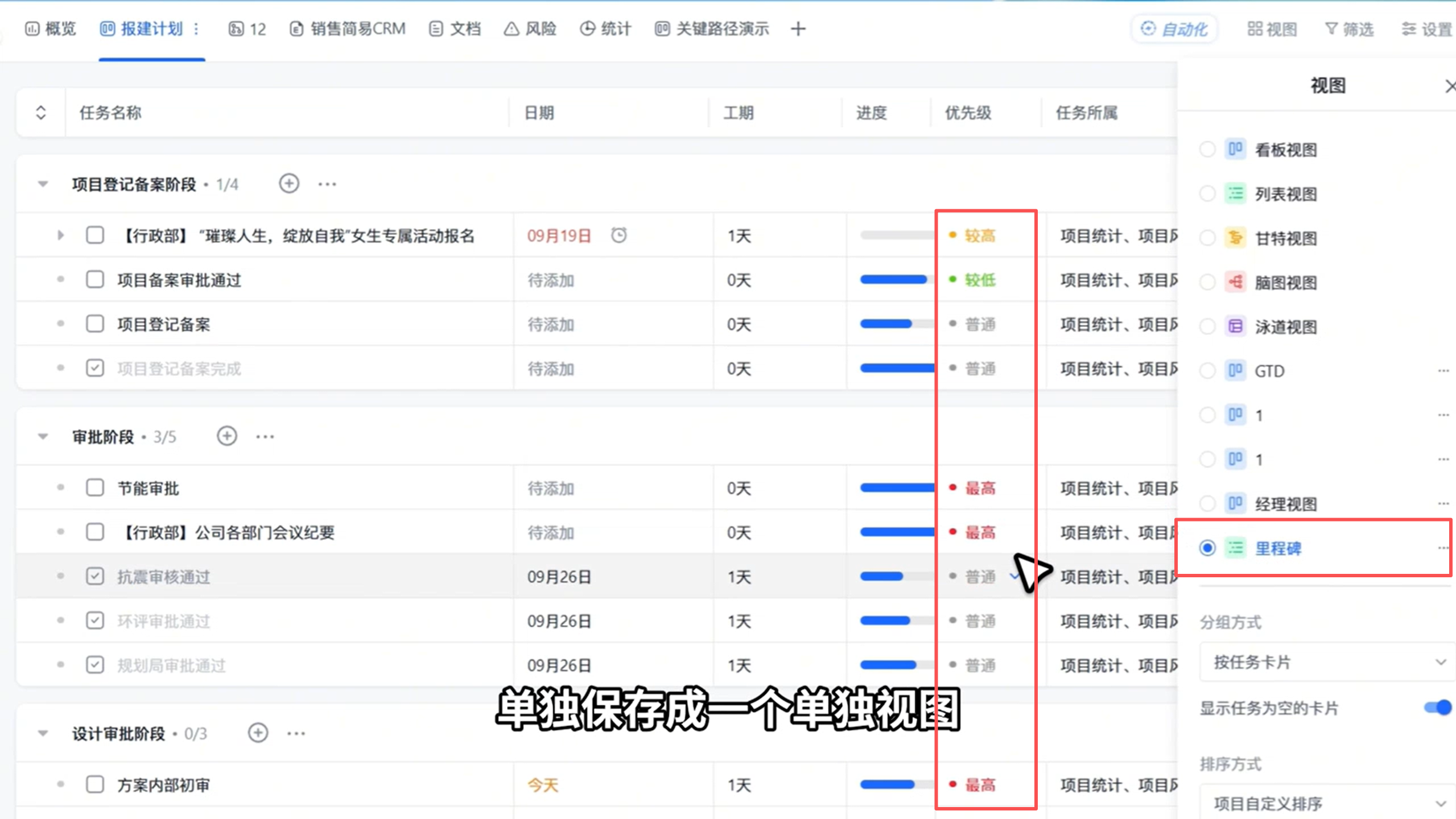
Task: Click the 筛选 filter button
Action: coord(1349,29)
